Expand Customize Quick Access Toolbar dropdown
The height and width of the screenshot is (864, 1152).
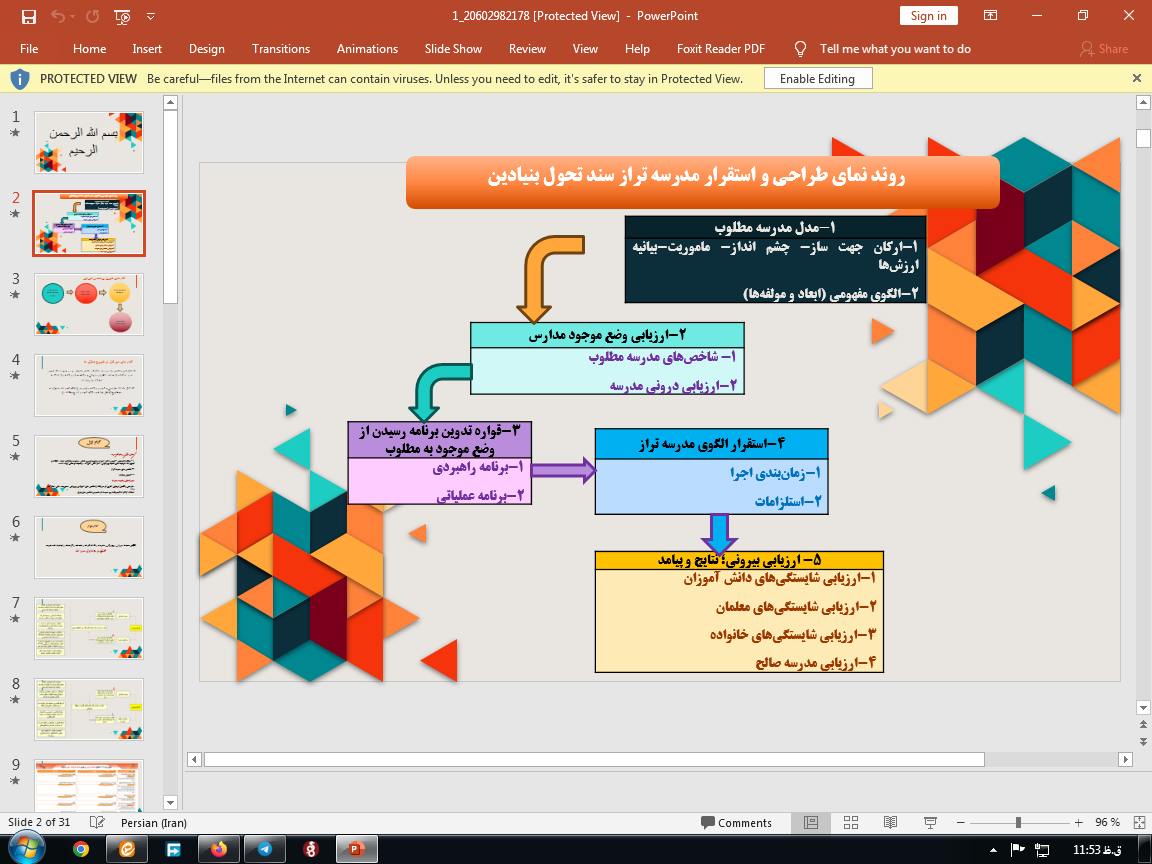[x=151, y=16]
